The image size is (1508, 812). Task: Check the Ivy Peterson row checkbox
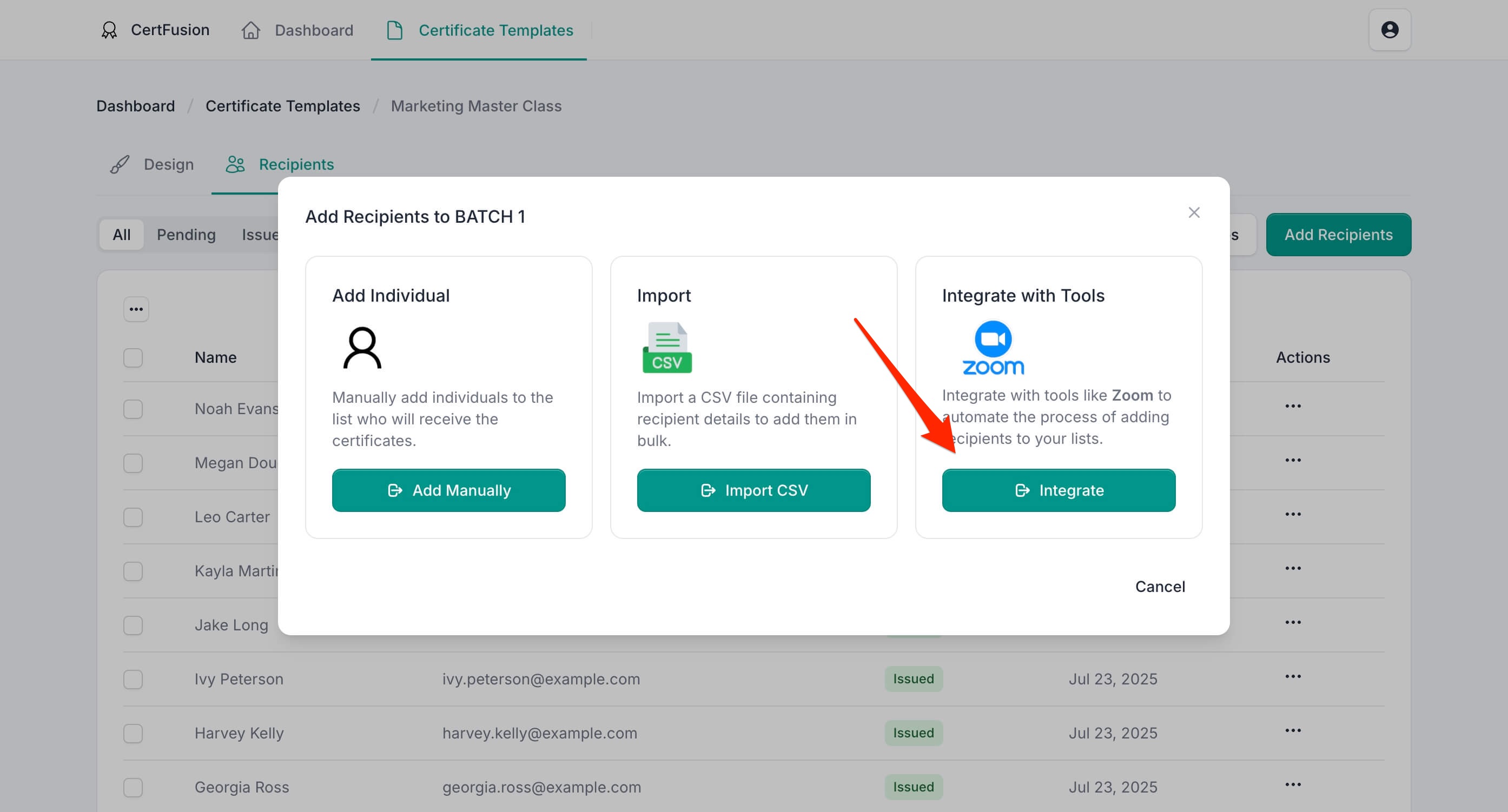pos(133,679)
